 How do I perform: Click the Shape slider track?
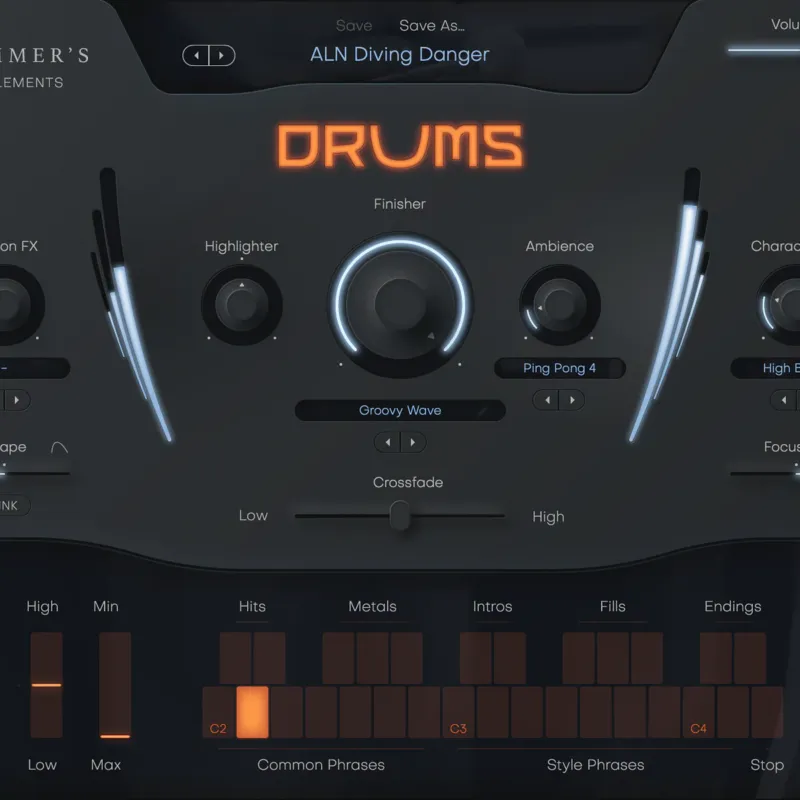pos(35,473)
